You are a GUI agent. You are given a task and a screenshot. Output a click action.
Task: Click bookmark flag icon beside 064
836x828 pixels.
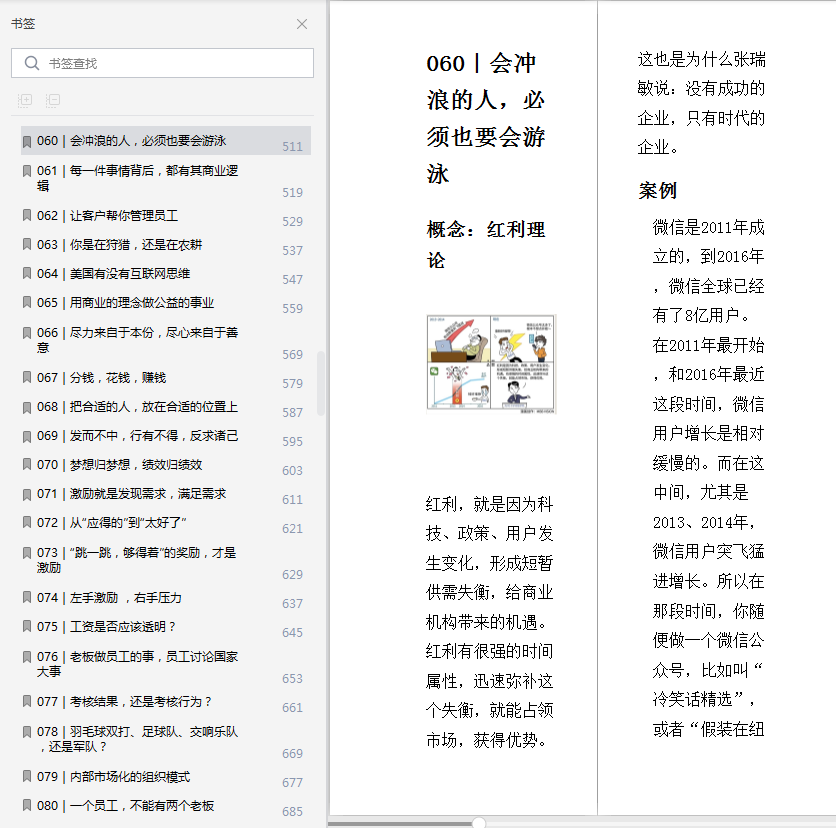(27, 274)
